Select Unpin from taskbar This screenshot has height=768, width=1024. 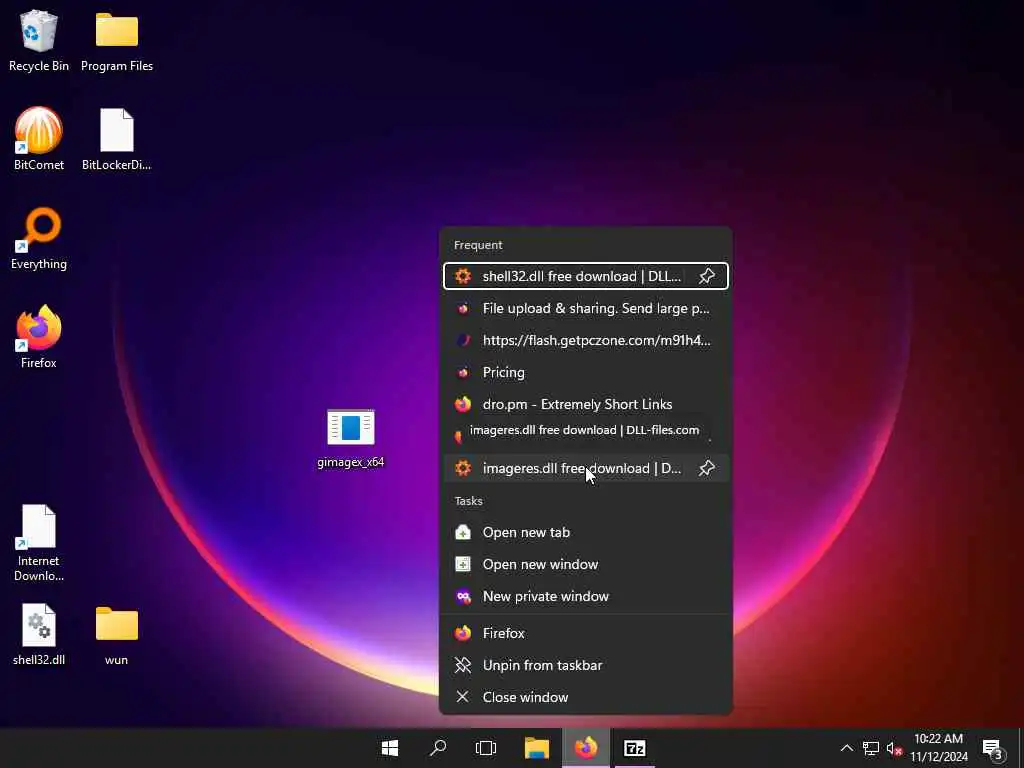point(586,665)
